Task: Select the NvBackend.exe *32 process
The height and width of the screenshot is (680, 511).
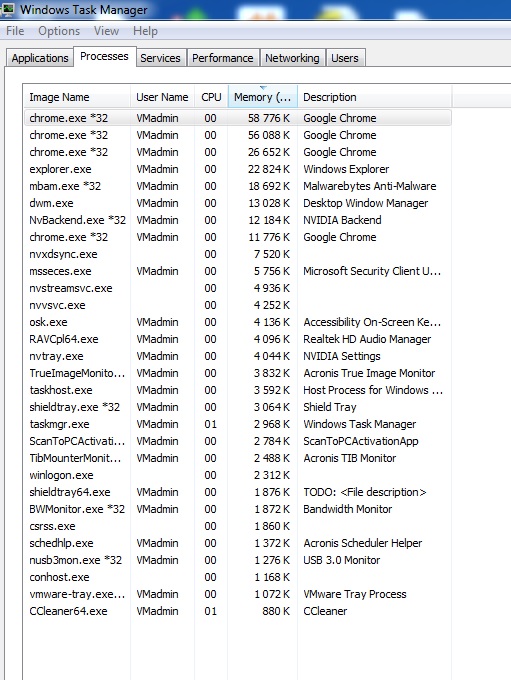Action: click(238, 220)
